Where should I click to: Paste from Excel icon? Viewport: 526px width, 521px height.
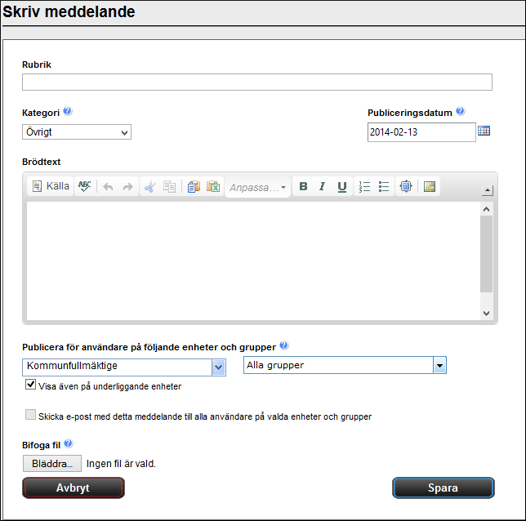click(213, 187)
